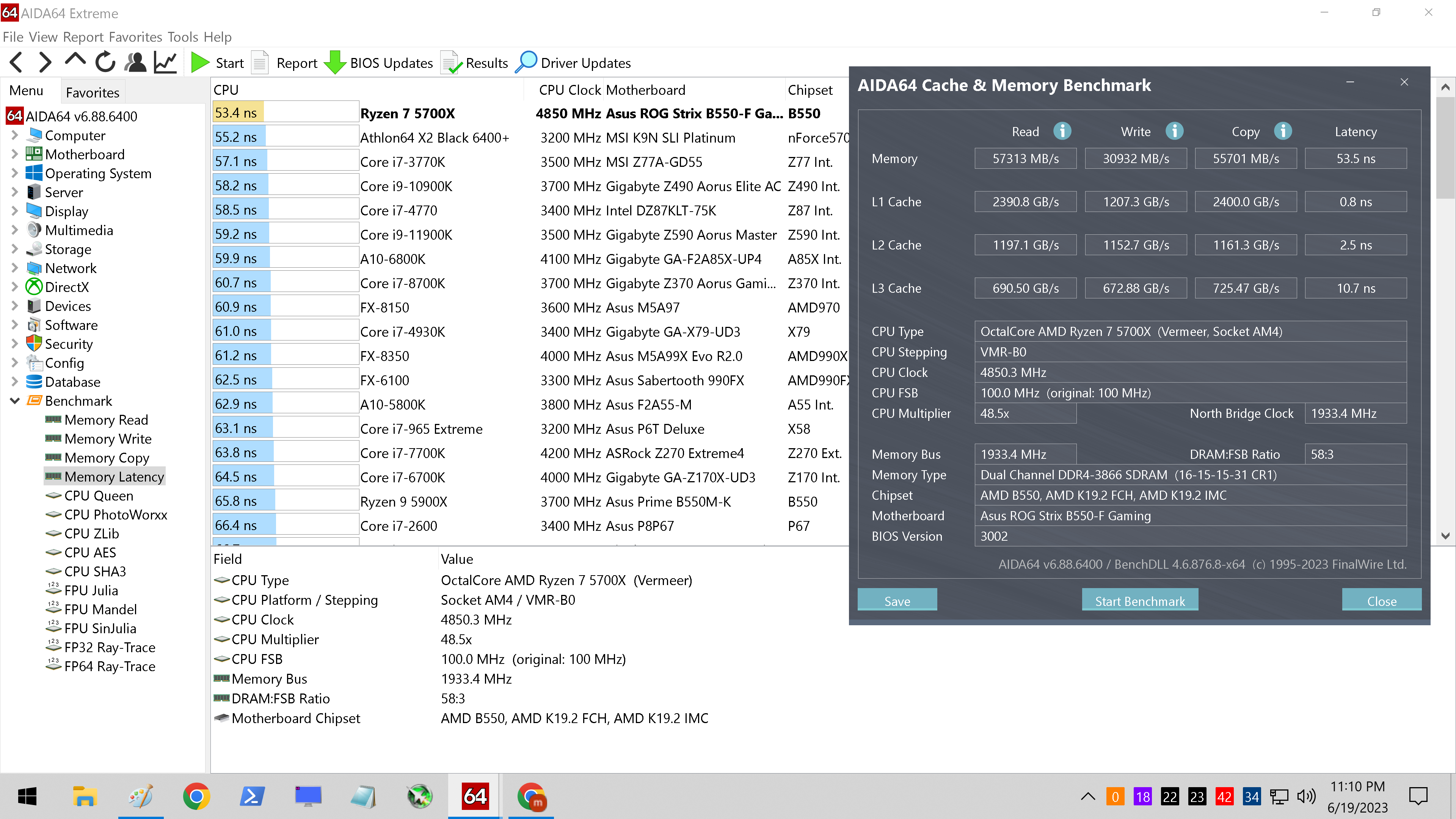1456x819 pixels.
Task: Click the Save button in the benchmark window
Action: click(x=897, y=600)
